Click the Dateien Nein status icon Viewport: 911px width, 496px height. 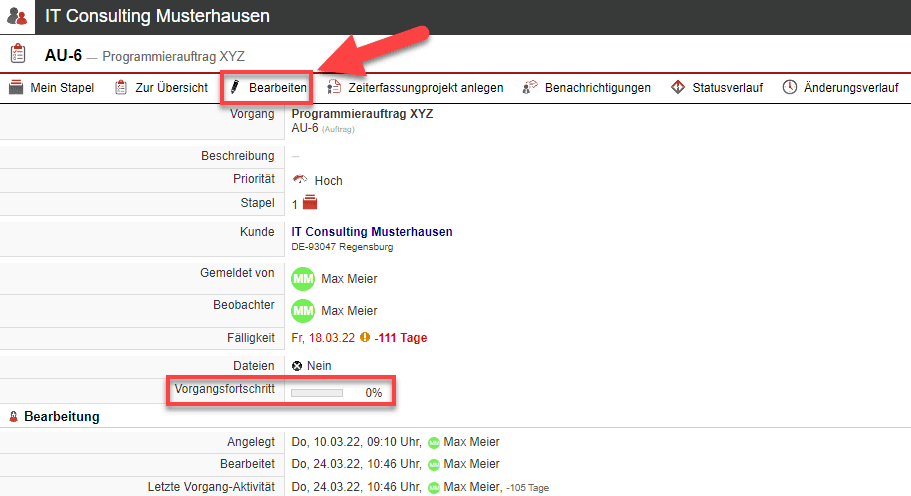pyautogui.click(x=297, y=366)
